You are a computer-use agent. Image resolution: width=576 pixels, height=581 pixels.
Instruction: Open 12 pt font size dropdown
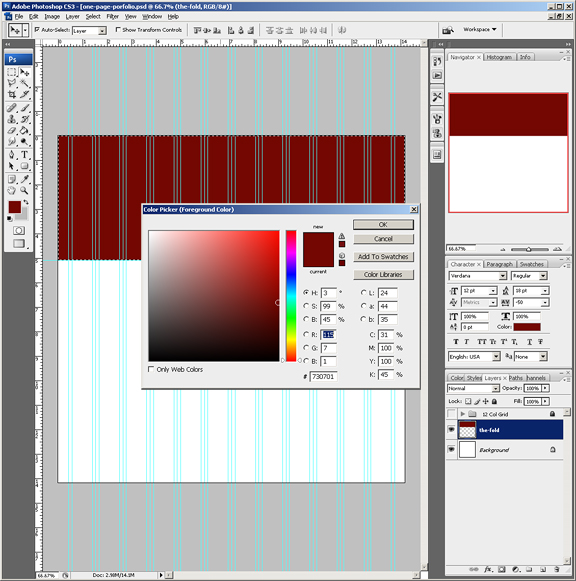point(493,291)
